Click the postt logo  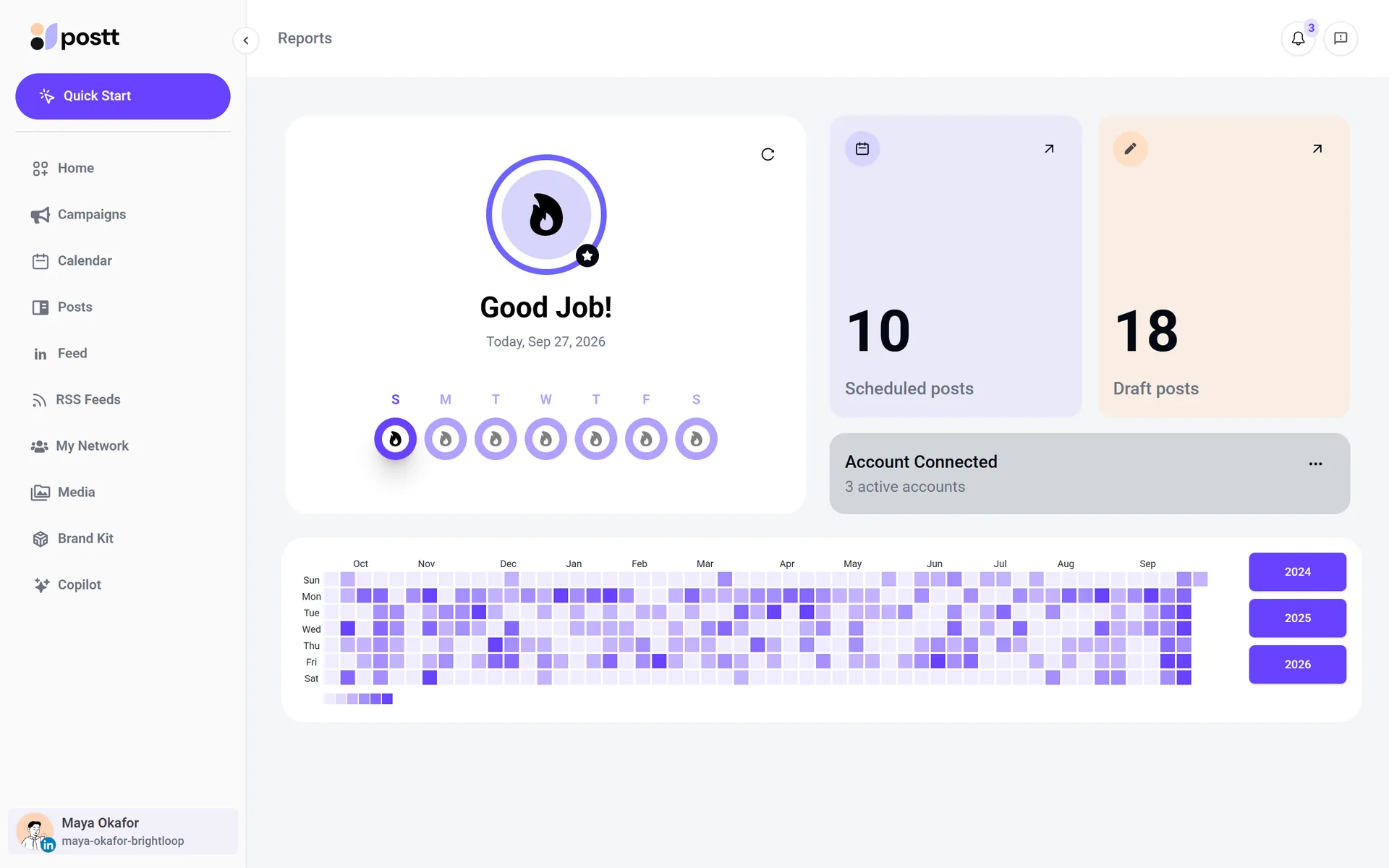tap(75, 37)
